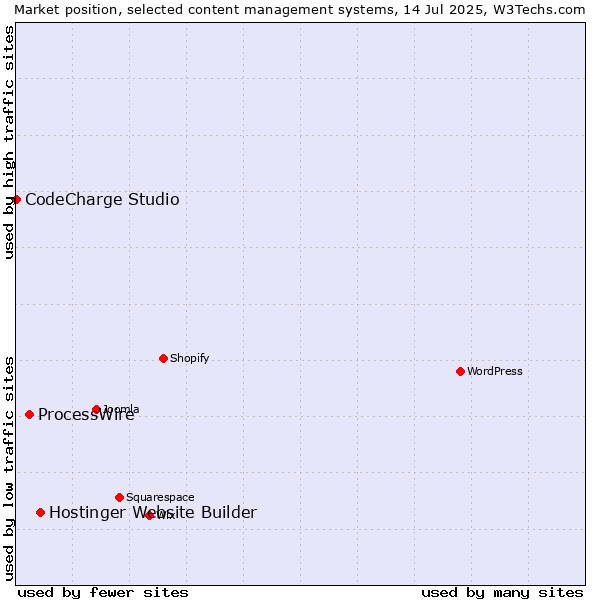Click the Wix data point
The height and width of the screenshot is (600, 600).
click(x=150, y=515)
